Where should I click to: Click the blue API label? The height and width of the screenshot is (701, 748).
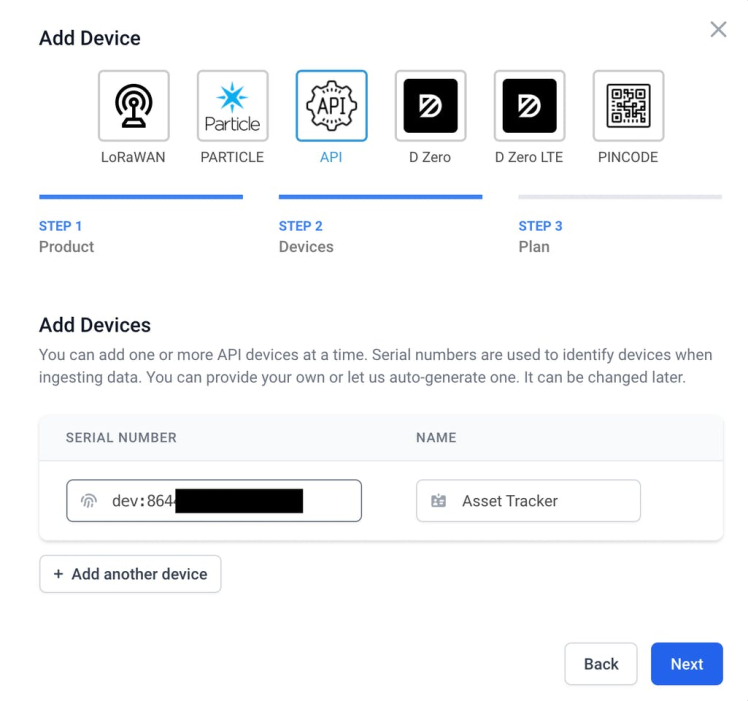(x=331, y=157)
